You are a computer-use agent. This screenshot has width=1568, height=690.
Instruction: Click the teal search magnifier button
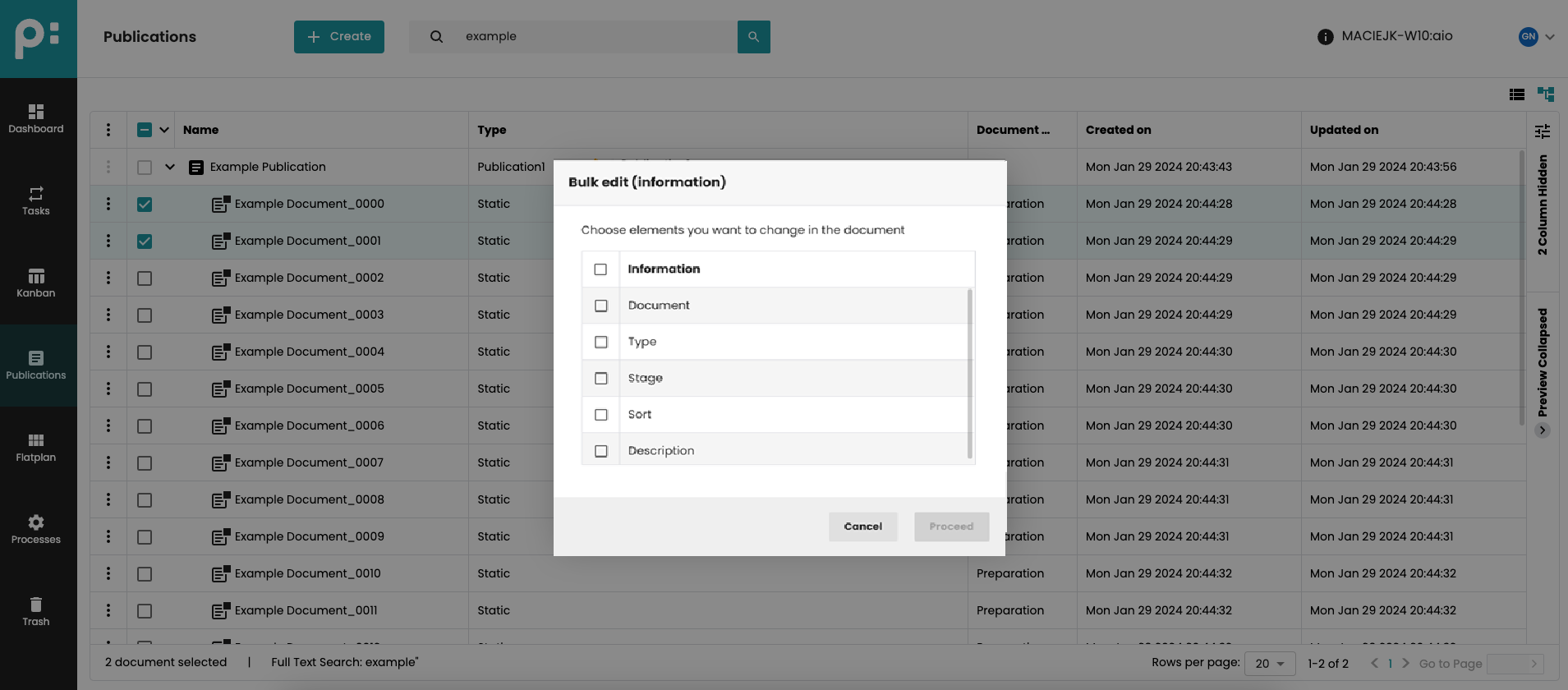[x=753, y=37]
